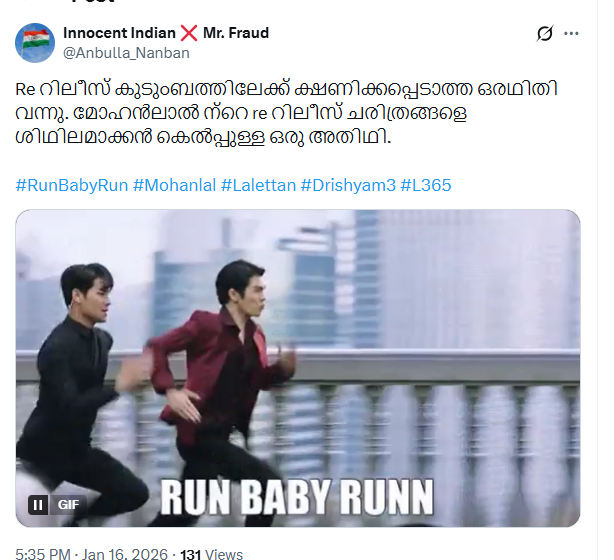Open the Run Baby Runn GIF media
This screenshot has width=614, height=560.
point(298,368)
